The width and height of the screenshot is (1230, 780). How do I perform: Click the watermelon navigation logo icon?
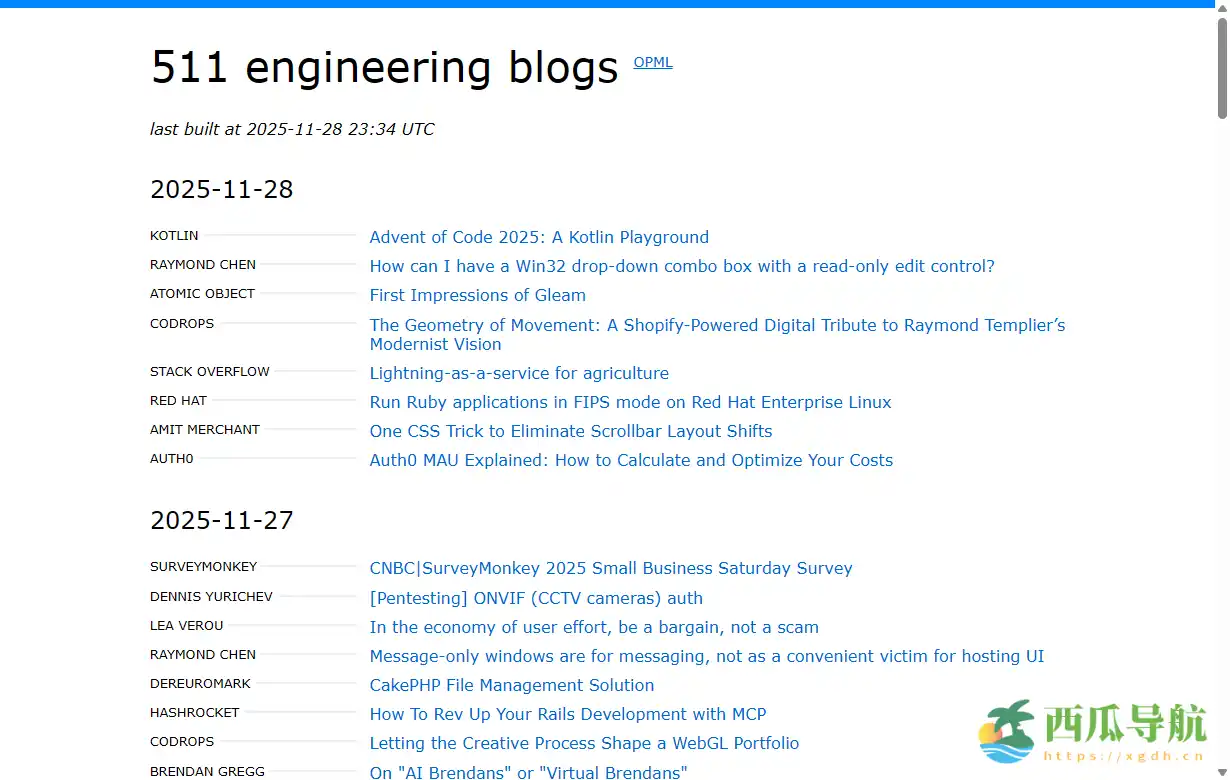point(1006,731)
